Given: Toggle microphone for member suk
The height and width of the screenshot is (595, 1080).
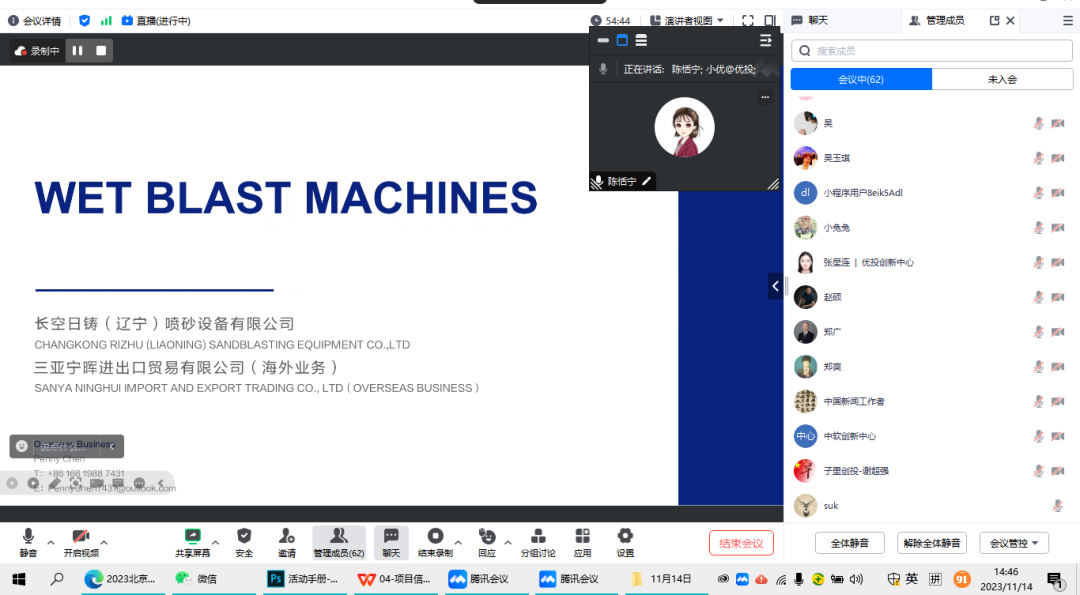Looking at the screenshot, I should tap(1057, 506).
